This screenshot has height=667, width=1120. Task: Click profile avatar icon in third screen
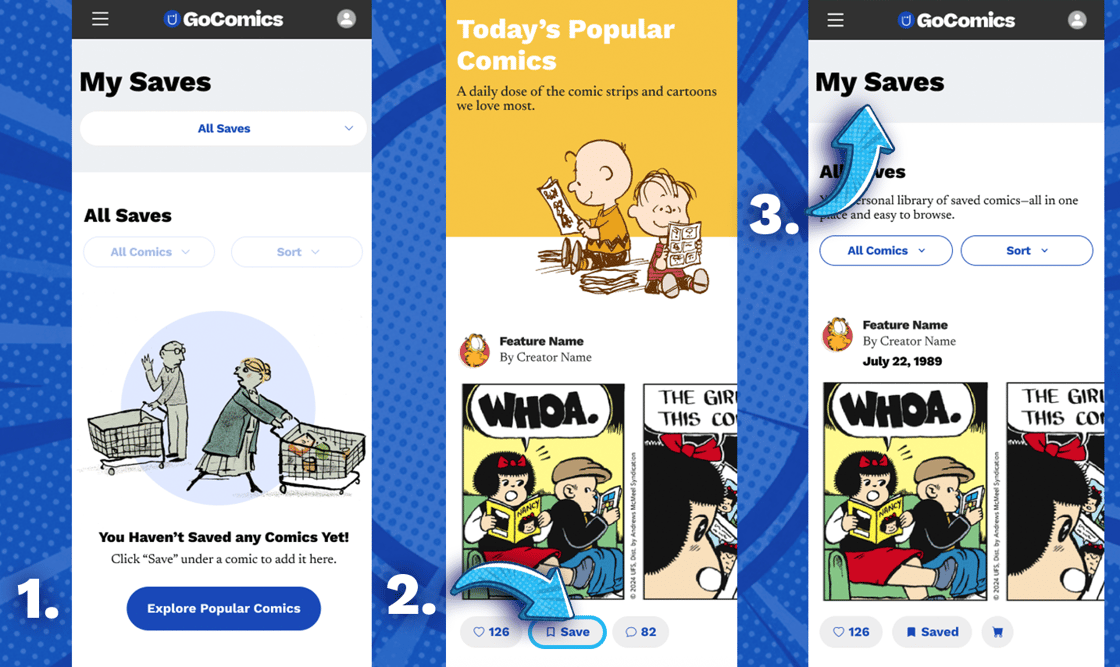(1077, 20)
